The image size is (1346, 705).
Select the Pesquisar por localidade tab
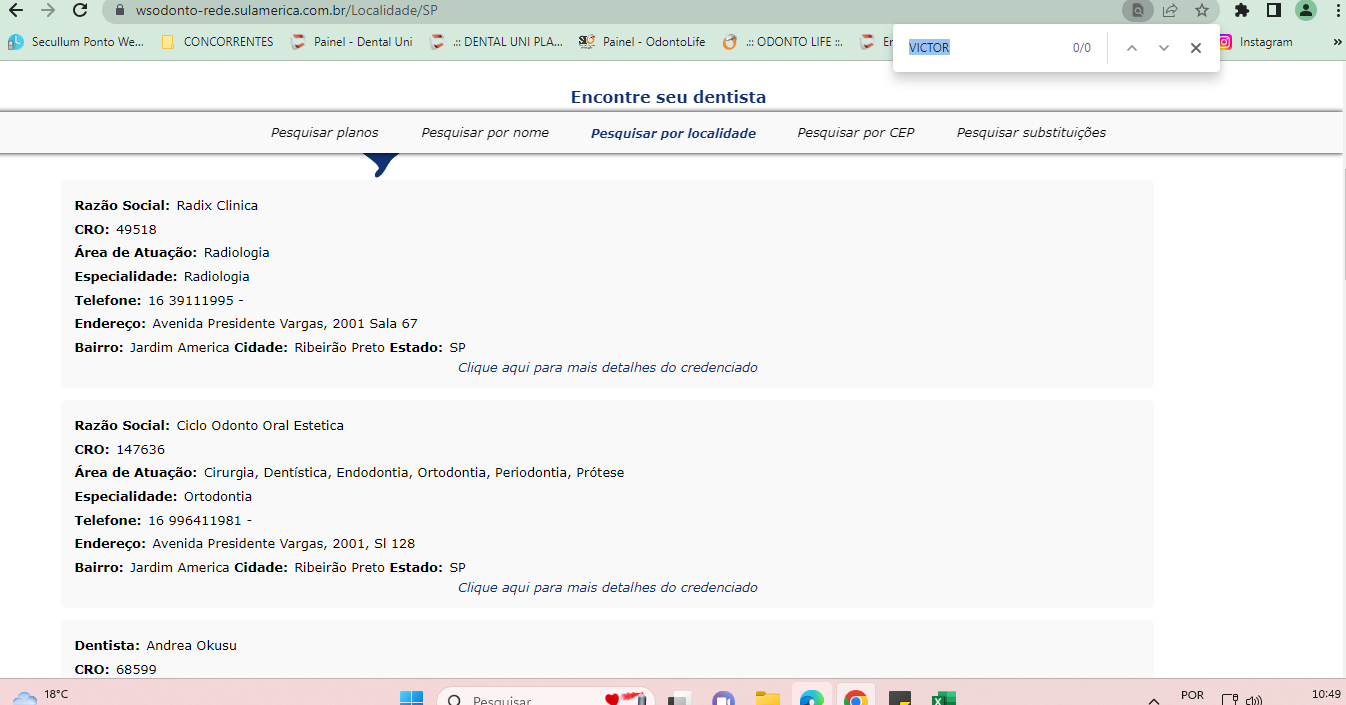(x=673, y=132)
